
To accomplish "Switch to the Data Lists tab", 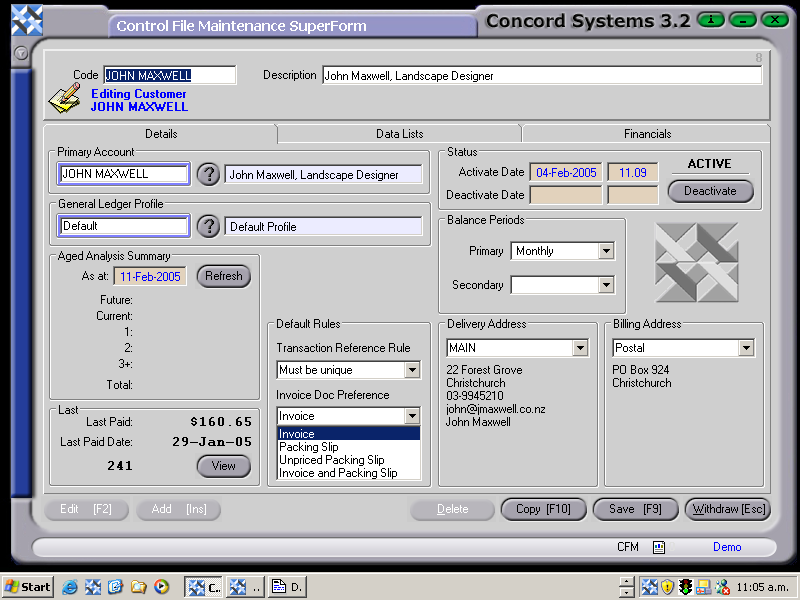I will point(398,133).
